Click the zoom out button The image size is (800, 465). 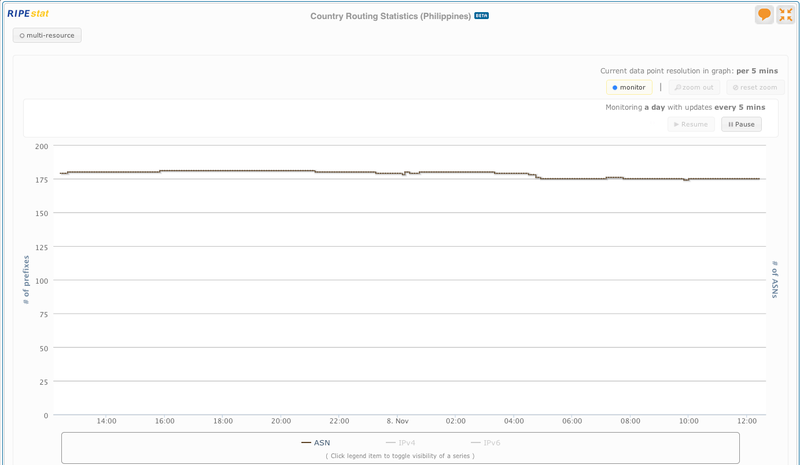tap(694, 88)
